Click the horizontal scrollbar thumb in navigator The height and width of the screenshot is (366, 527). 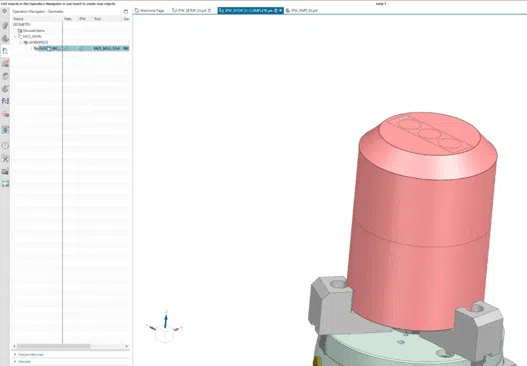(x=53, y=346)
